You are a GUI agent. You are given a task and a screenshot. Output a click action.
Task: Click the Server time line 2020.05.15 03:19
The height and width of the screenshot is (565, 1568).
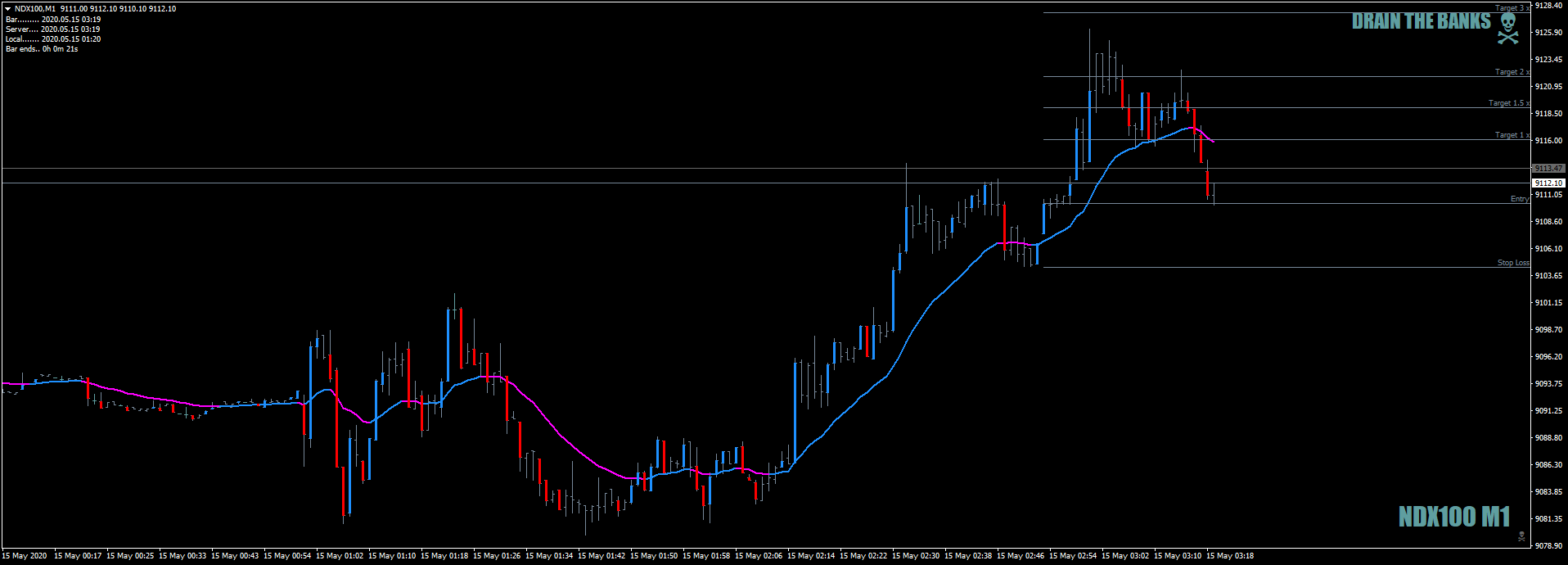click(53, 29)
